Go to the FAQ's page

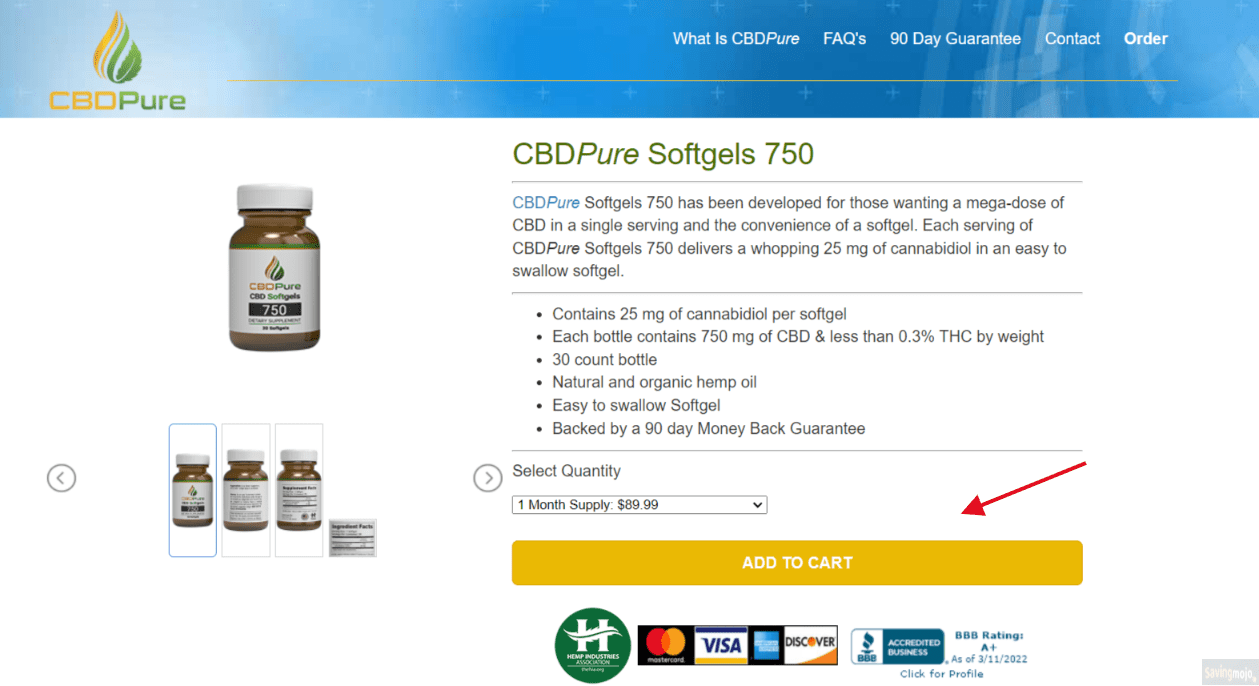click(845, 39)
